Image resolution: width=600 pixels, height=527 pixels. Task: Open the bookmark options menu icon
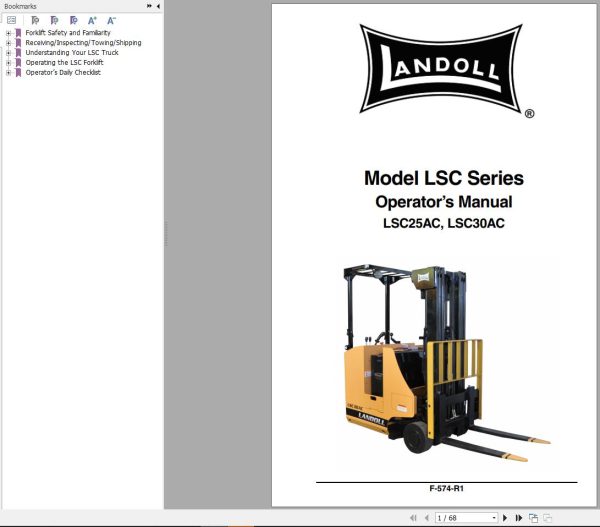click(11, 20)
